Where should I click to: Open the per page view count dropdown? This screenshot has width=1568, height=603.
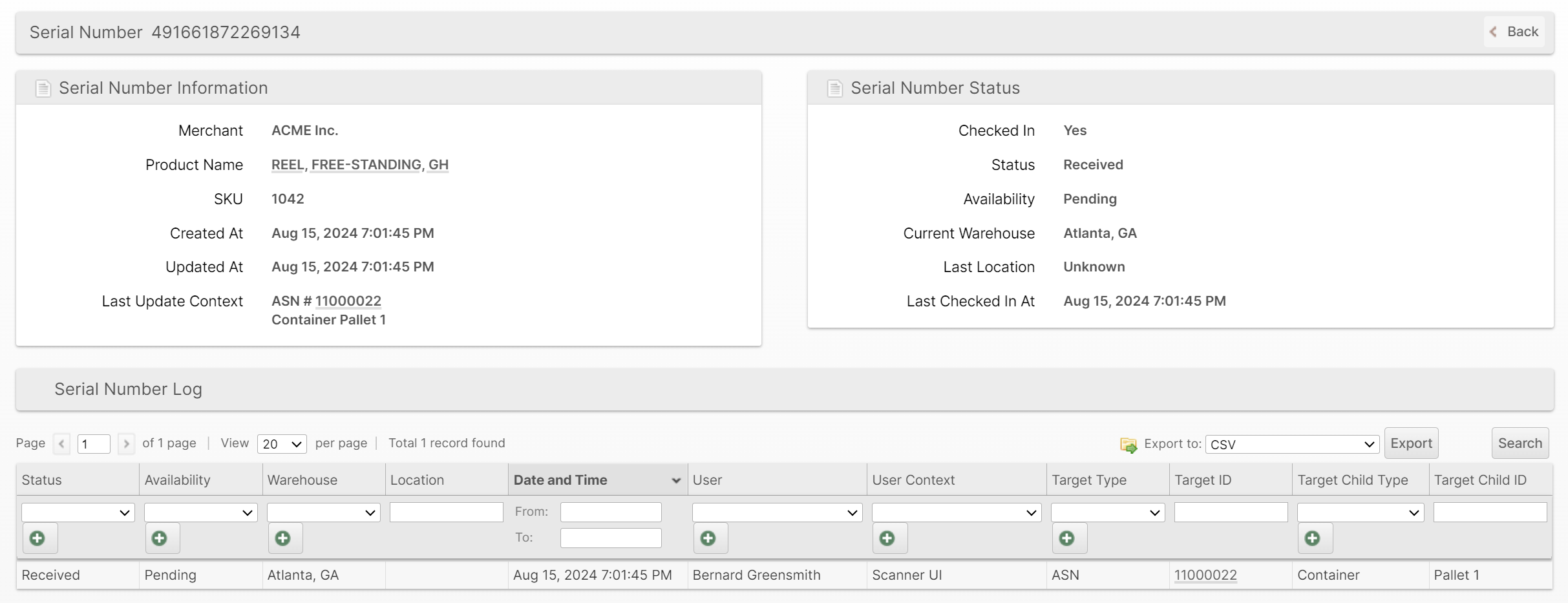[282, 444]
